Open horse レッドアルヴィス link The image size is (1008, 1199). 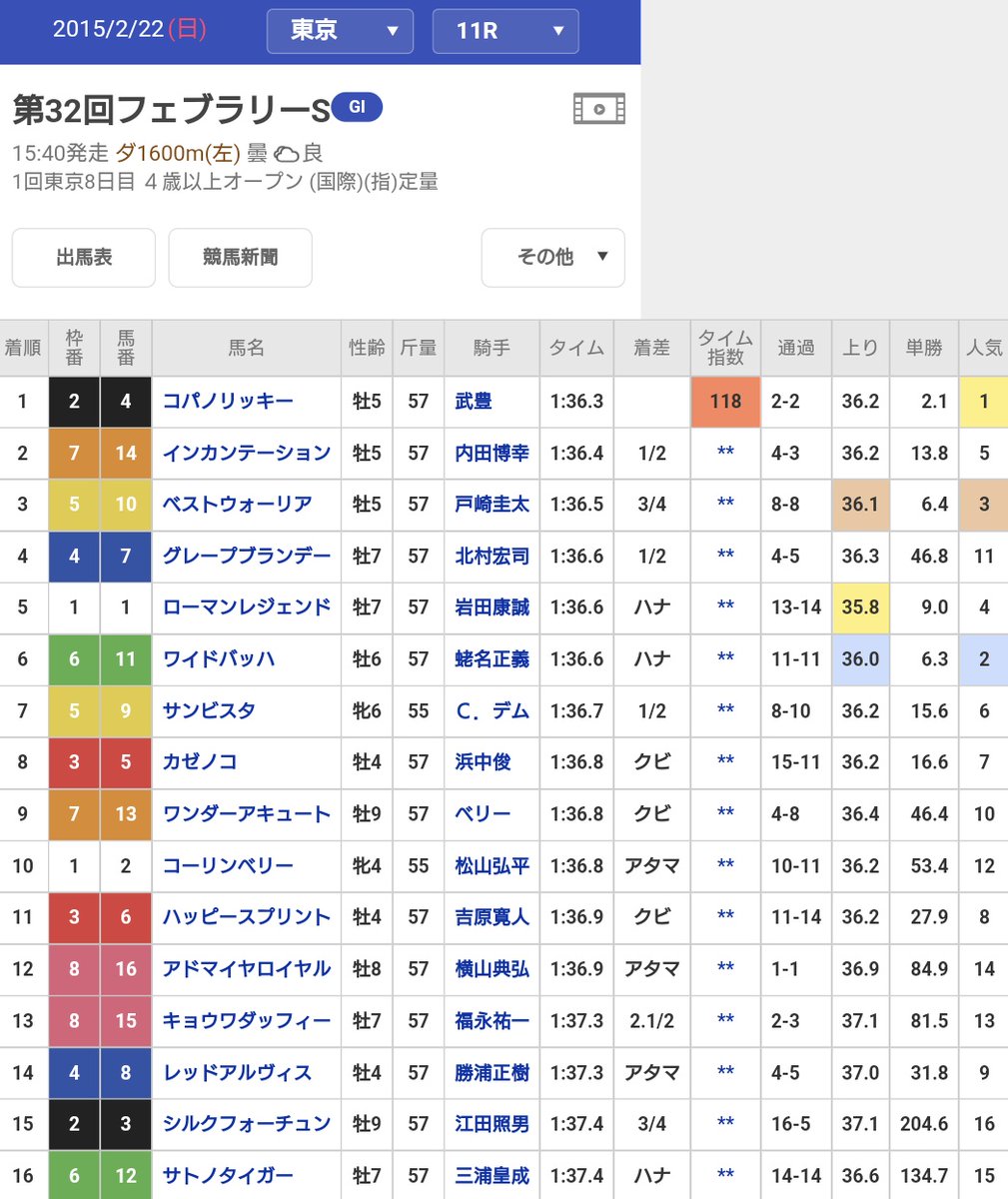coord(238,1073)
